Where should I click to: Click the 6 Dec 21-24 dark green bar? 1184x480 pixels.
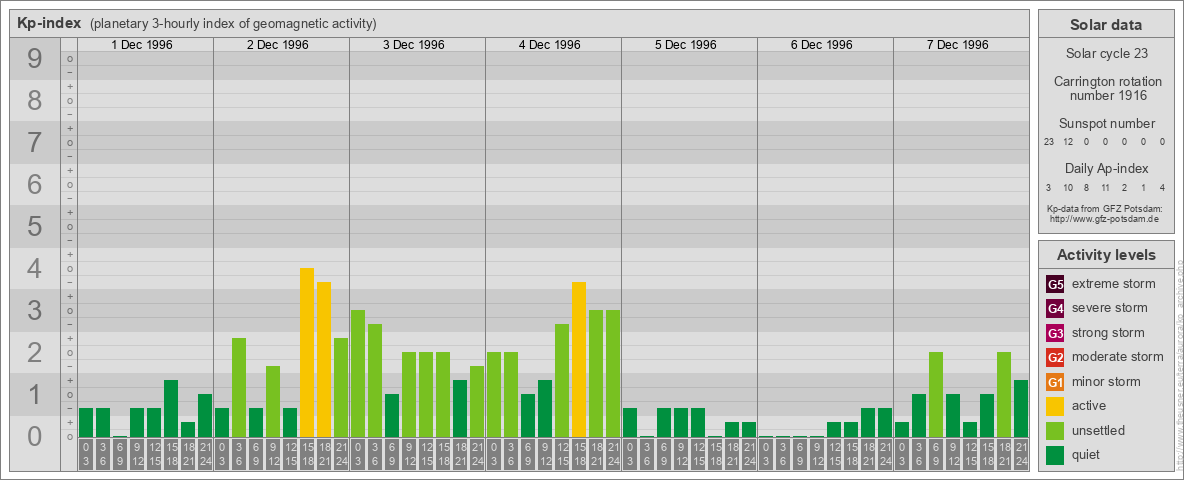tap(885, 423)
